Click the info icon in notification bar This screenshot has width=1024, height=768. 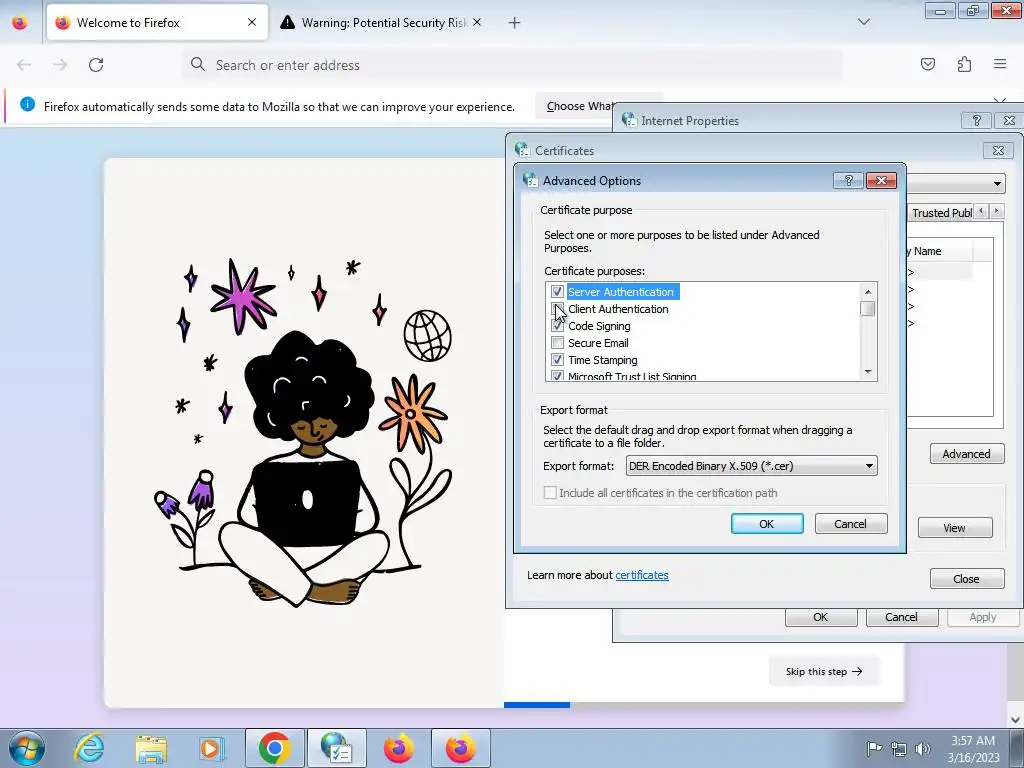point(27,104)
